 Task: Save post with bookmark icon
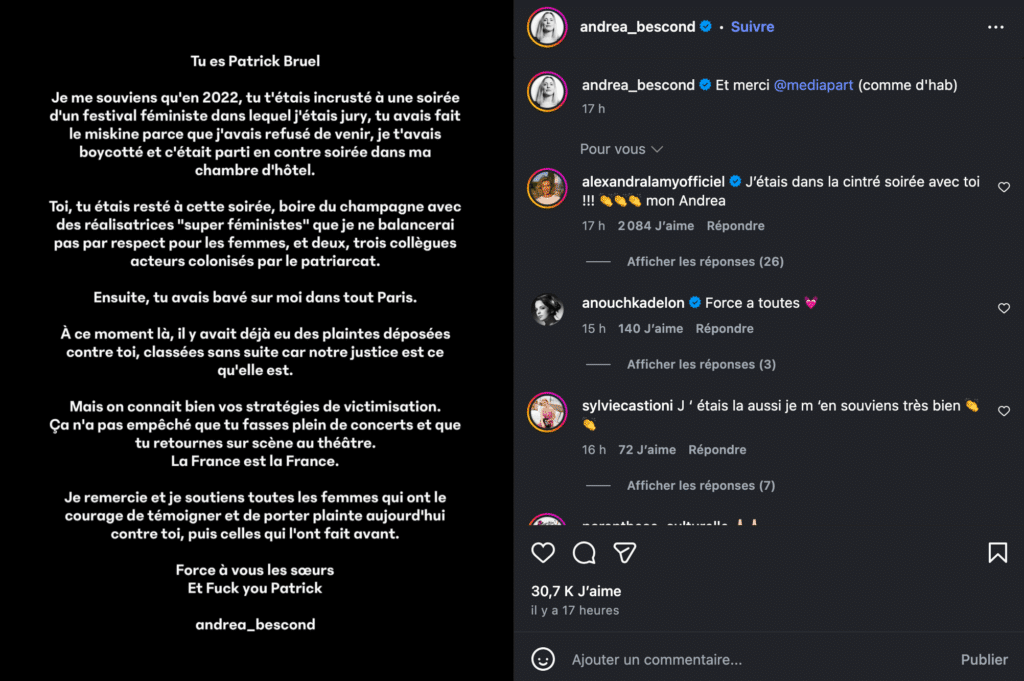[997, 553]
